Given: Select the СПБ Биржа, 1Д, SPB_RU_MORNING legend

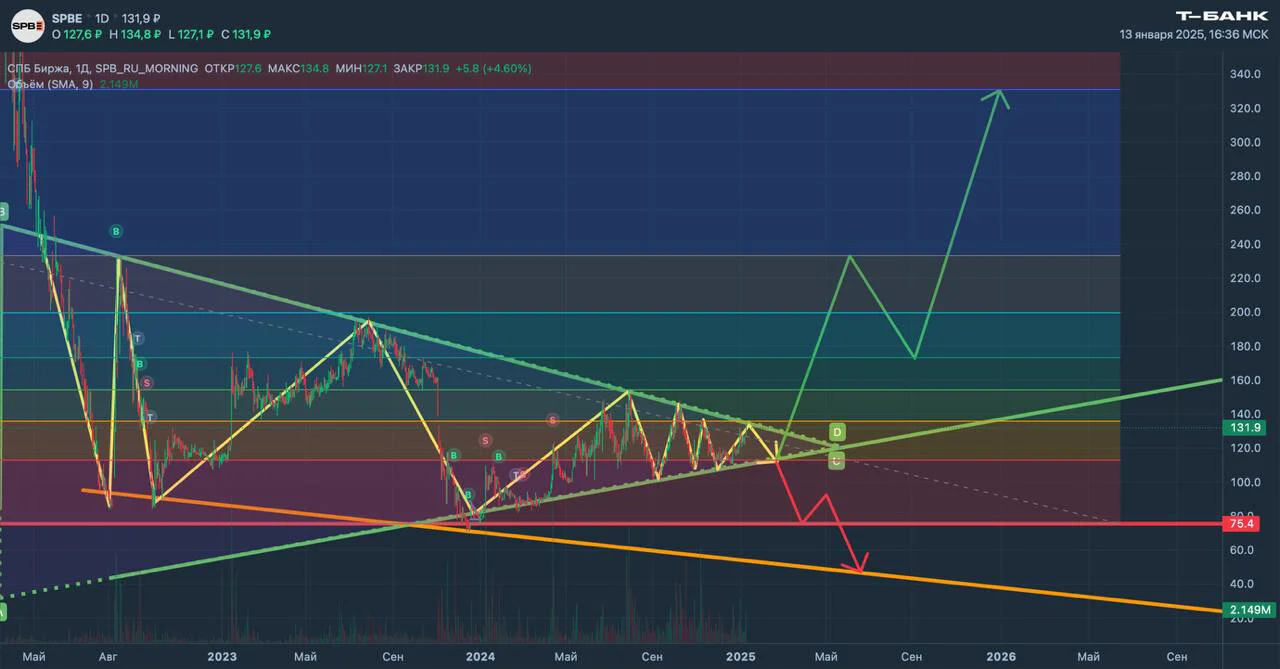Looking at the screenshot, I should click(x=102, y=69).
